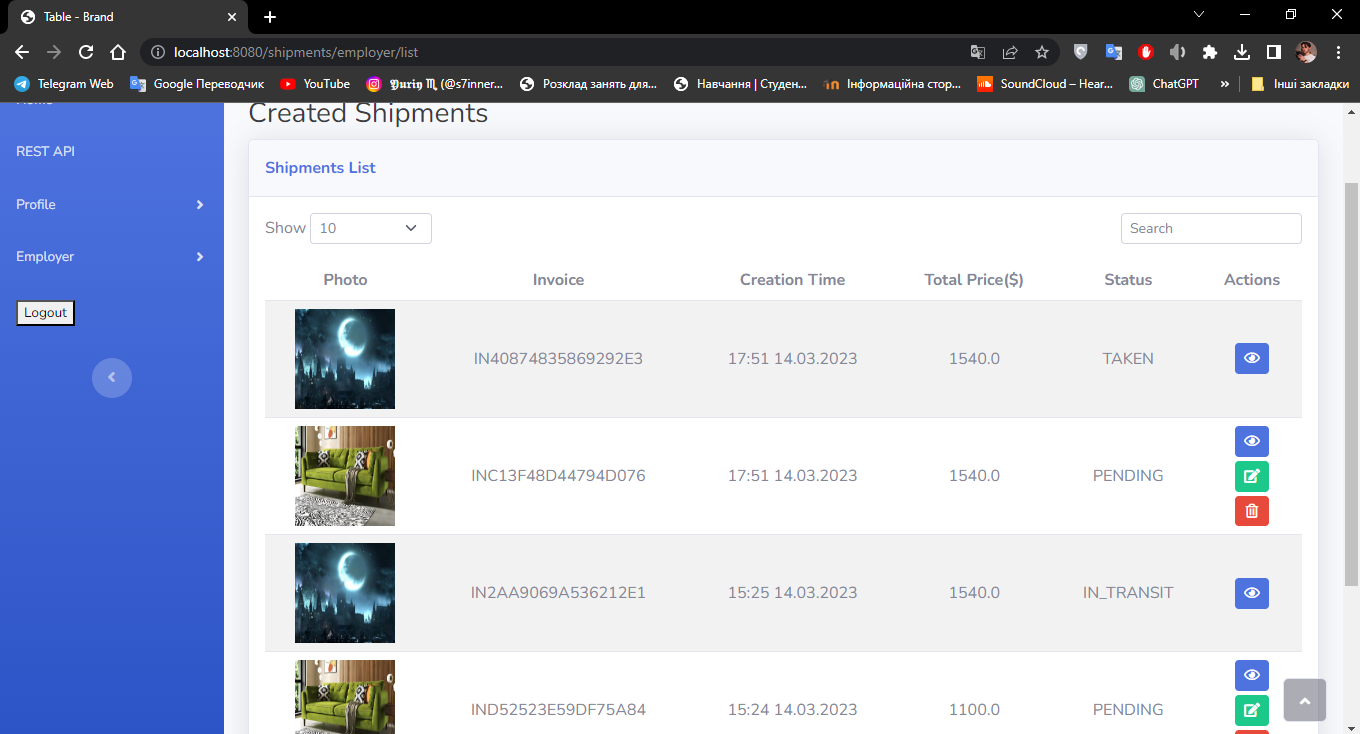Collapse the sidebar with round chevron button
Image resolution: width=1360 pixels, height=734 pixels.
point(112,377)
